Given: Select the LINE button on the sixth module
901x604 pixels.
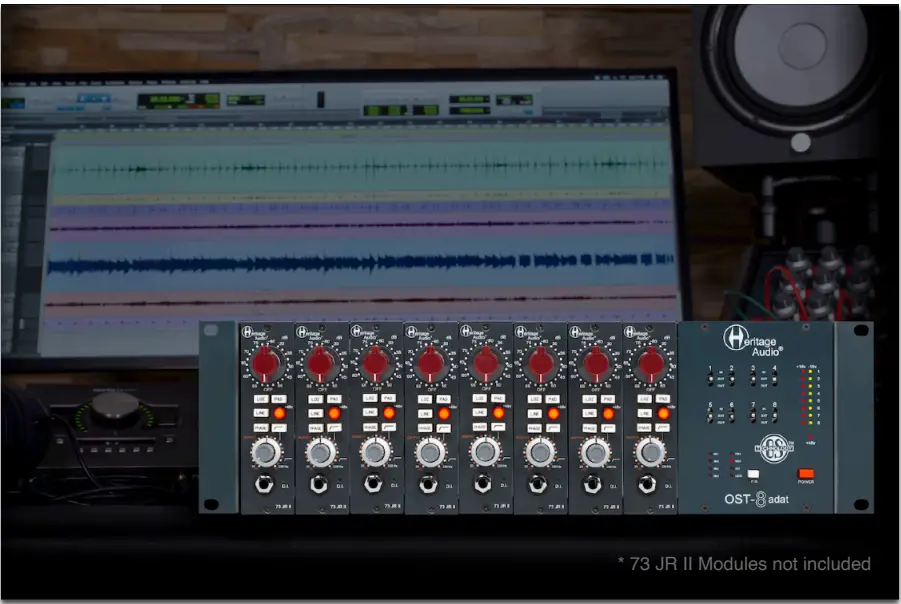Looking at the screenshot, I should point(534,413).
